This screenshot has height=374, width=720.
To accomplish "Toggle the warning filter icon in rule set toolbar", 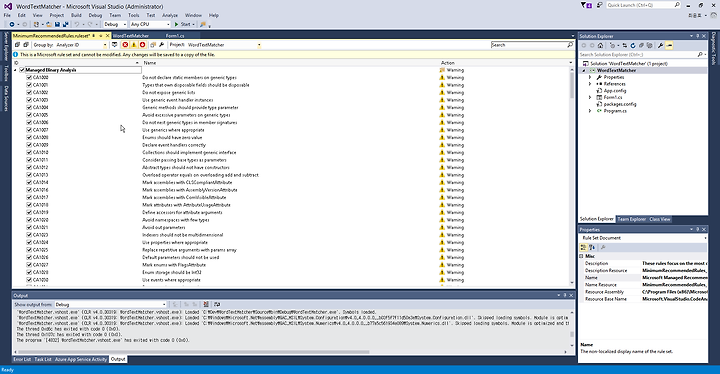I will pyautogui.click(x=134, y=45).
